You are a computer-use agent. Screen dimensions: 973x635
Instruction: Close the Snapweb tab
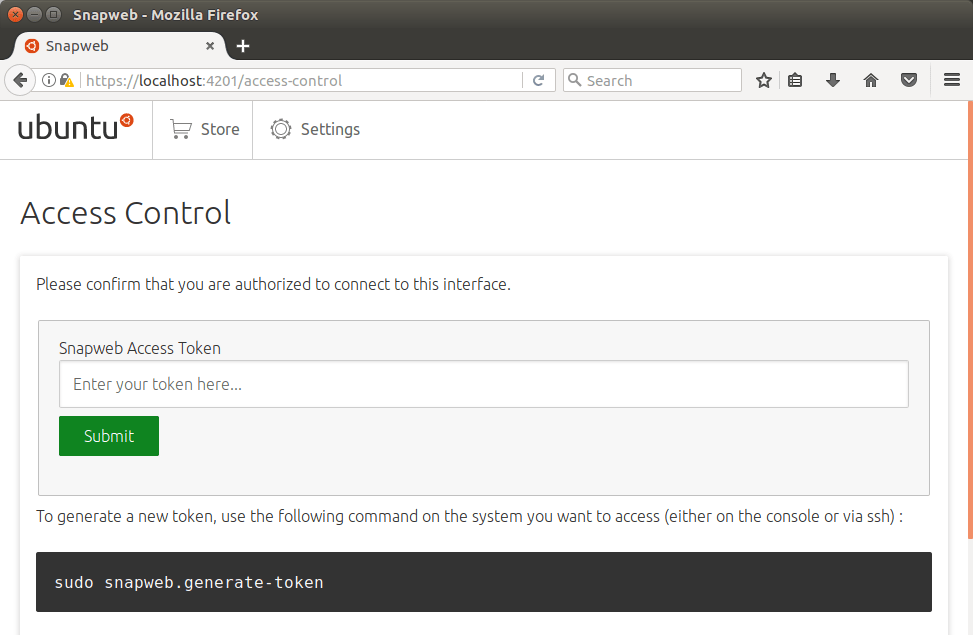click(210, 46)
